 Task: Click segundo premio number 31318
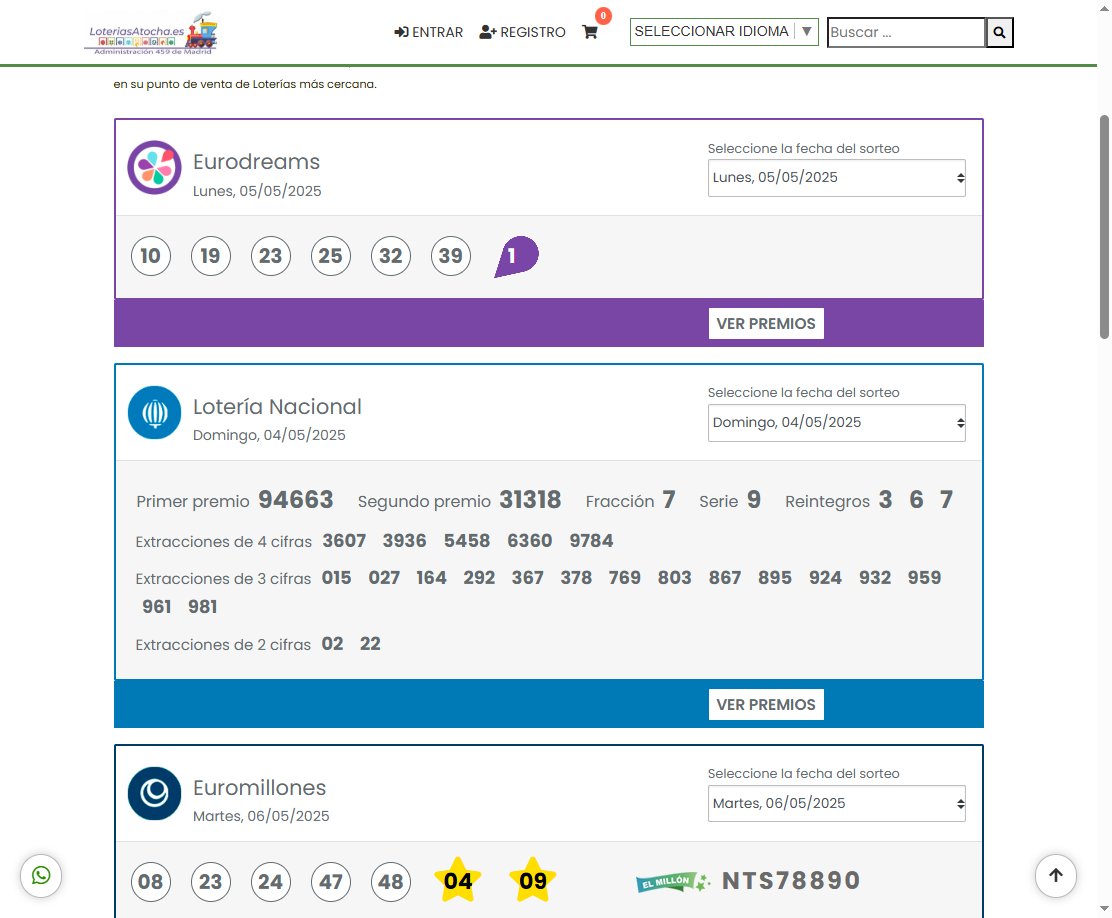[x=530, y=500]
